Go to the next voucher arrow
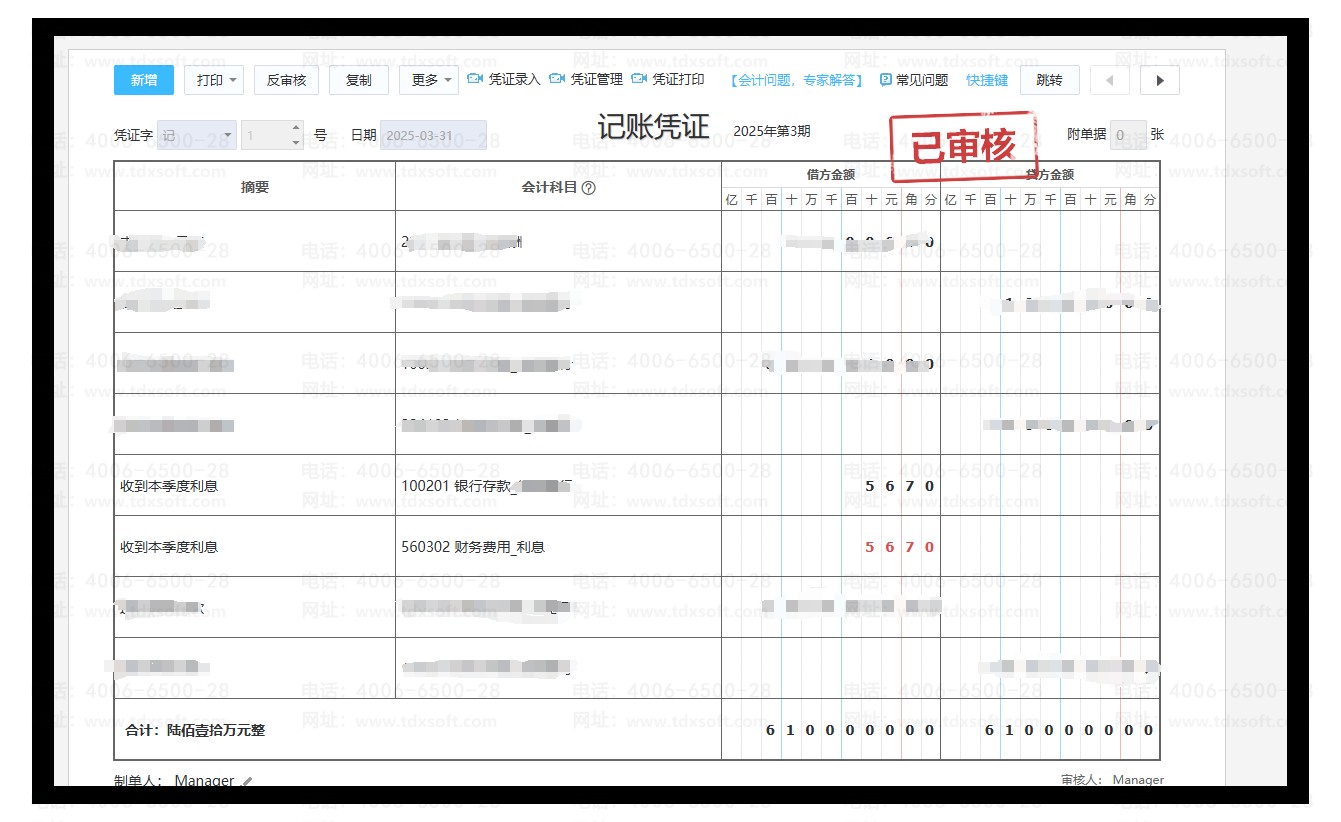 pos(1159,81)
